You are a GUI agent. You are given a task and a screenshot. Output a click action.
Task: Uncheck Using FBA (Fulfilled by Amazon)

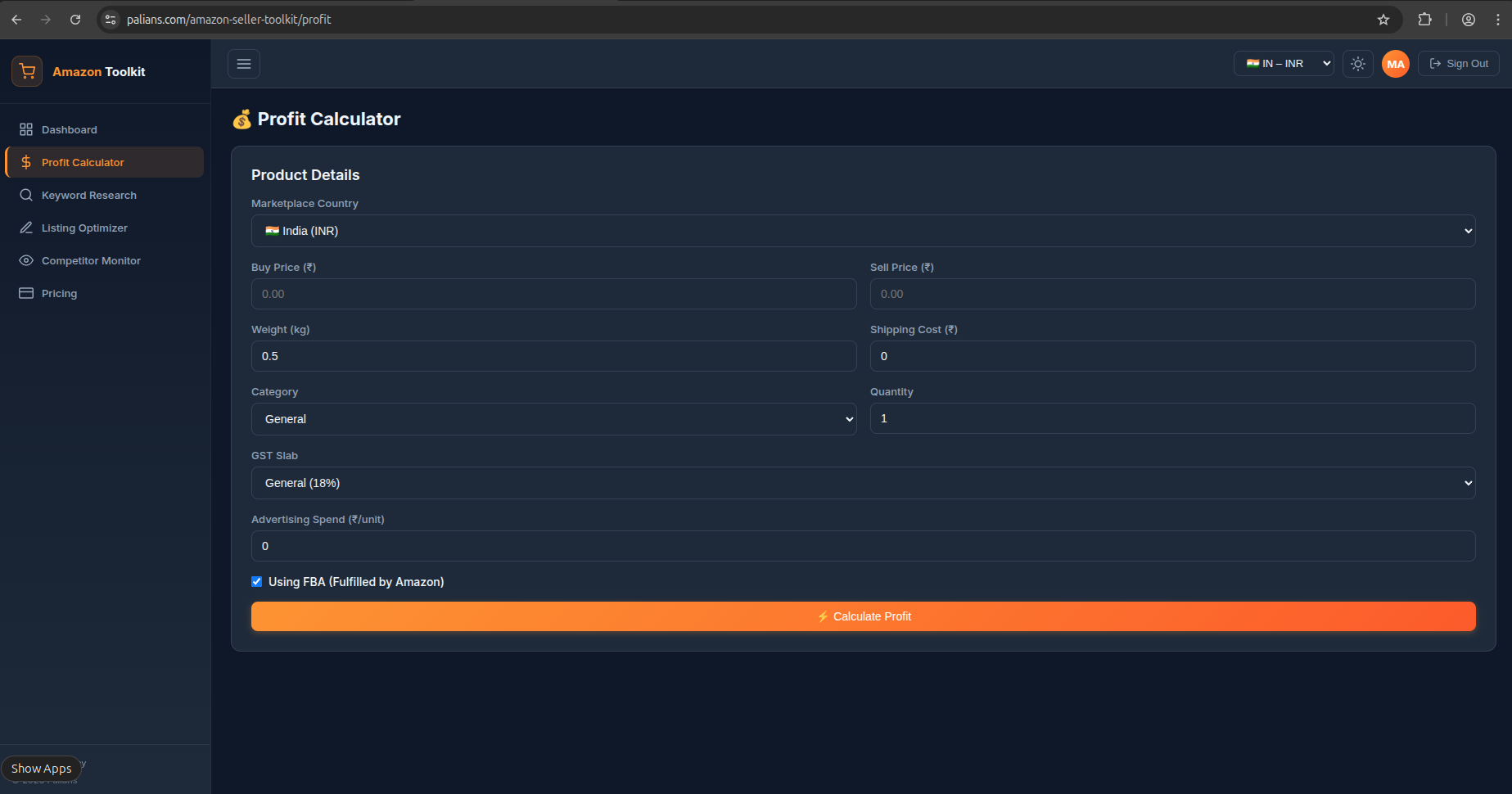[x=256, y=581]
